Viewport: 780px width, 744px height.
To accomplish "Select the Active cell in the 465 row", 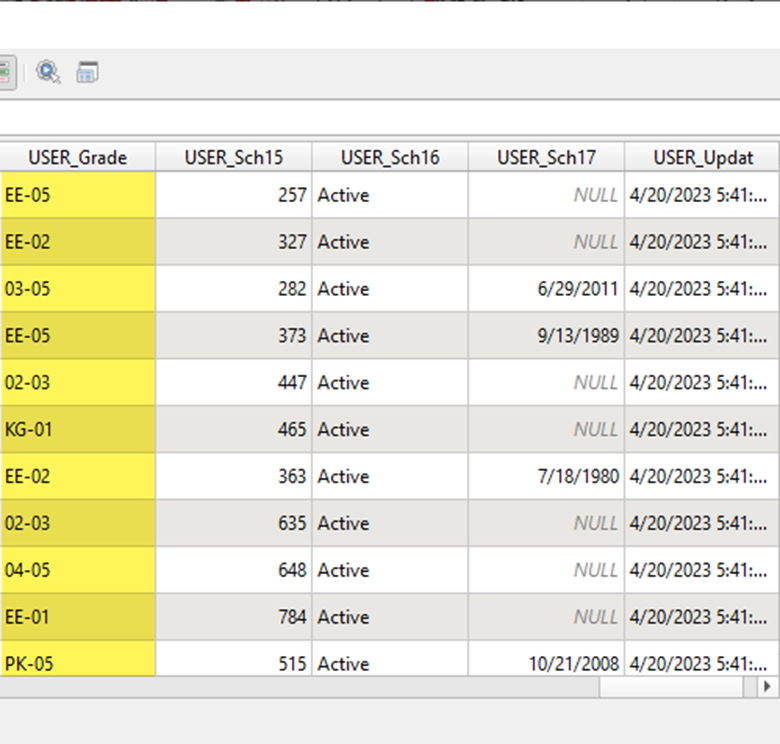I will (390, 429).
